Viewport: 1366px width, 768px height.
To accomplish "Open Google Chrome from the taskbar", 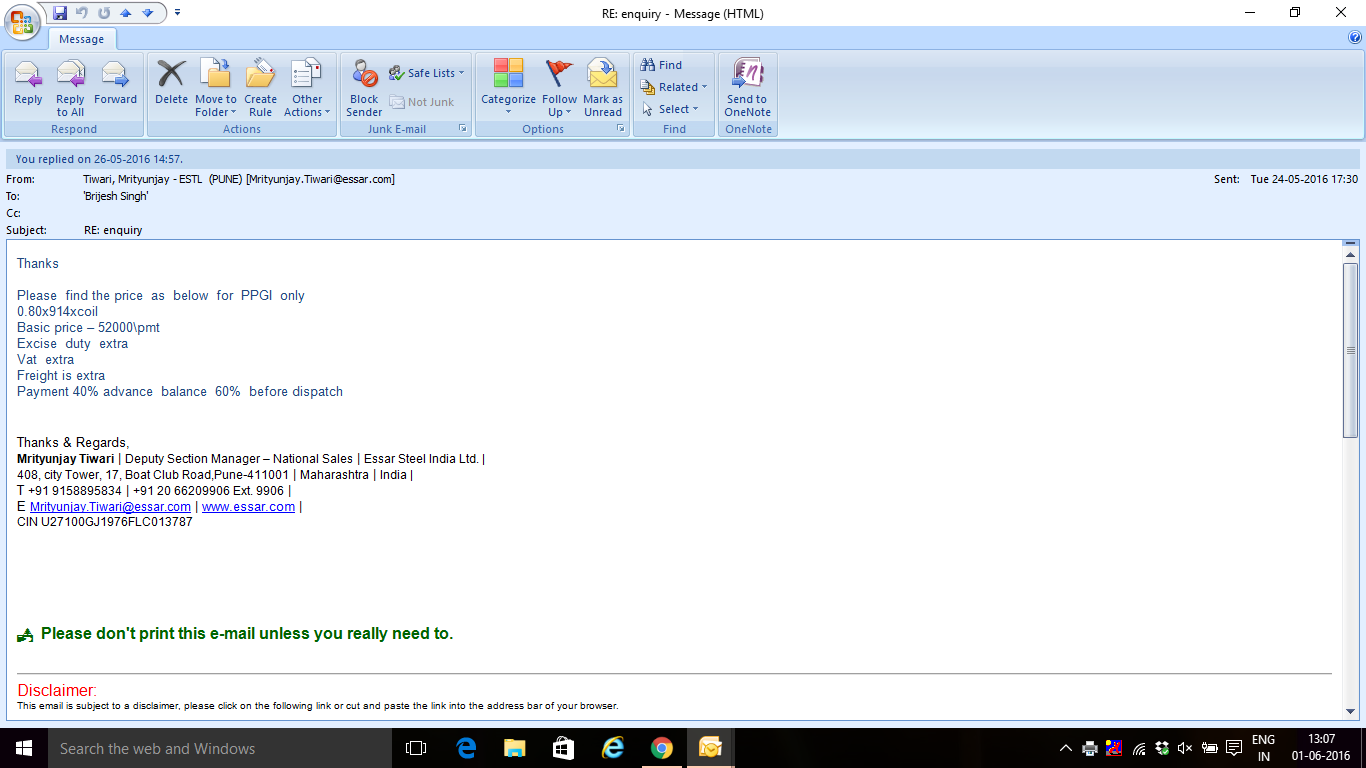I will coord(661,748).
